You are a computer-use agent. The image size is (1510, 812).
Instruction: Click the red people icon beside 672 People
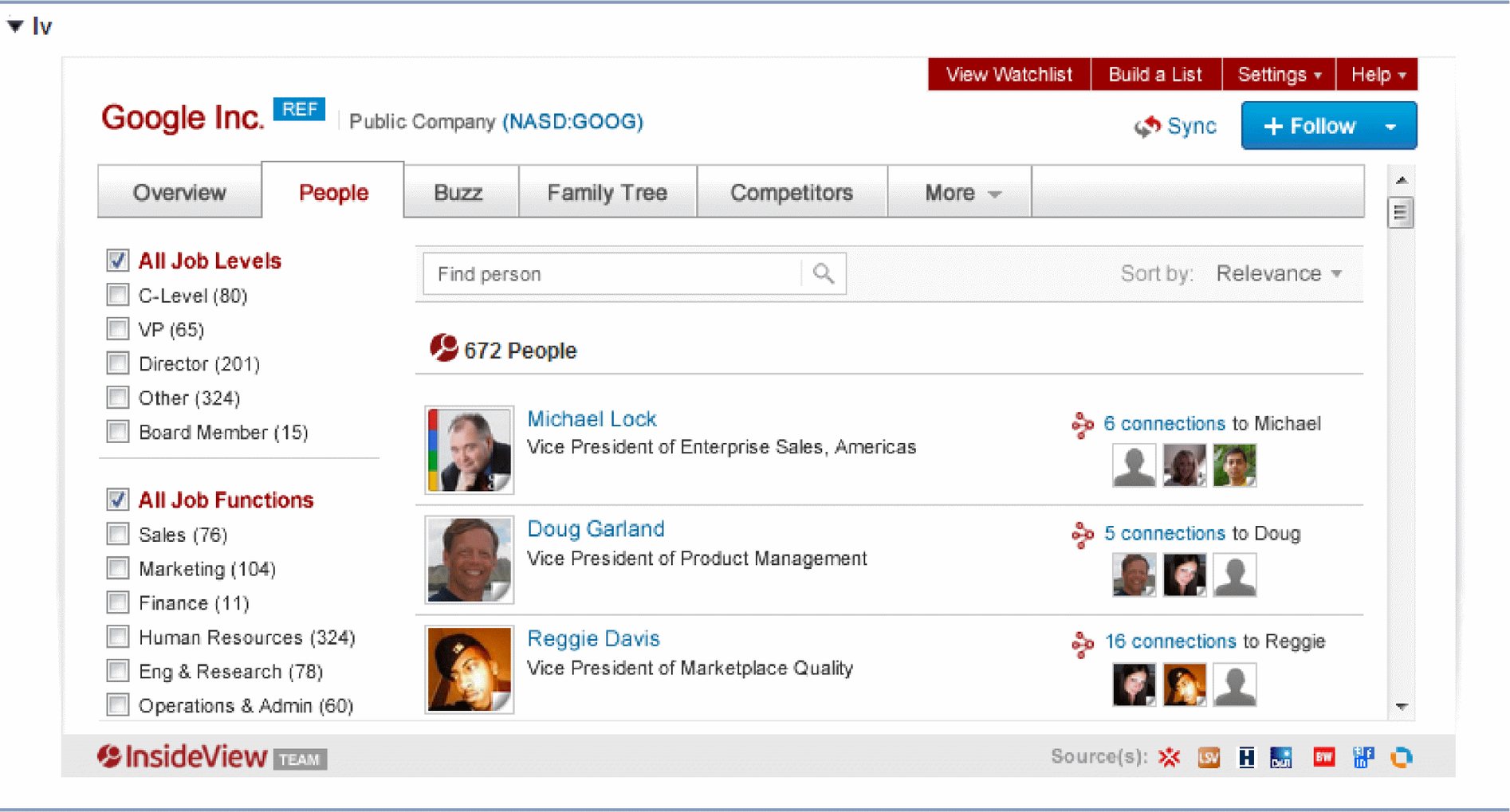pyautogui.click(x=443, y=348)
